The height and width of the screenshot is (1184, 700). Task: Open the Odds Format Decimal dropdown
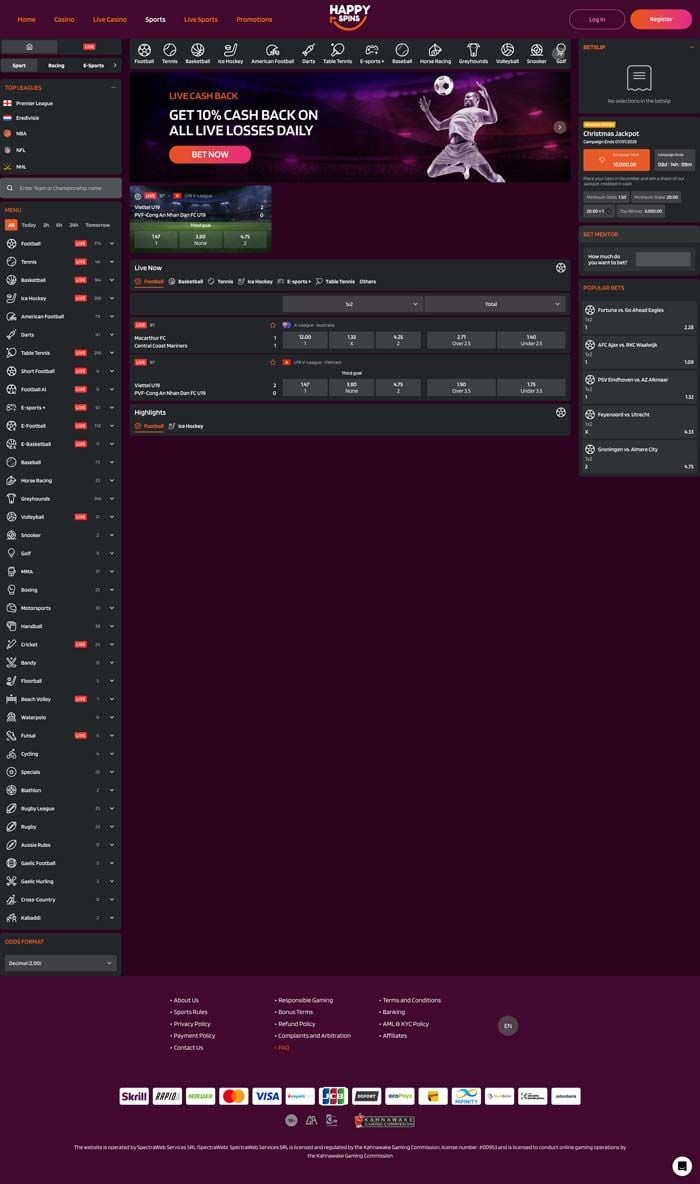[x=60, y=963]
